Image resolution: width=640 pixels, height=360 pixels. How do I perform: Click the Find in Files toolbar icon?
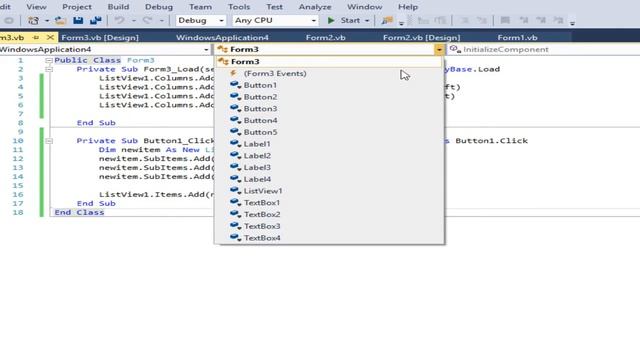coord(387,20)
